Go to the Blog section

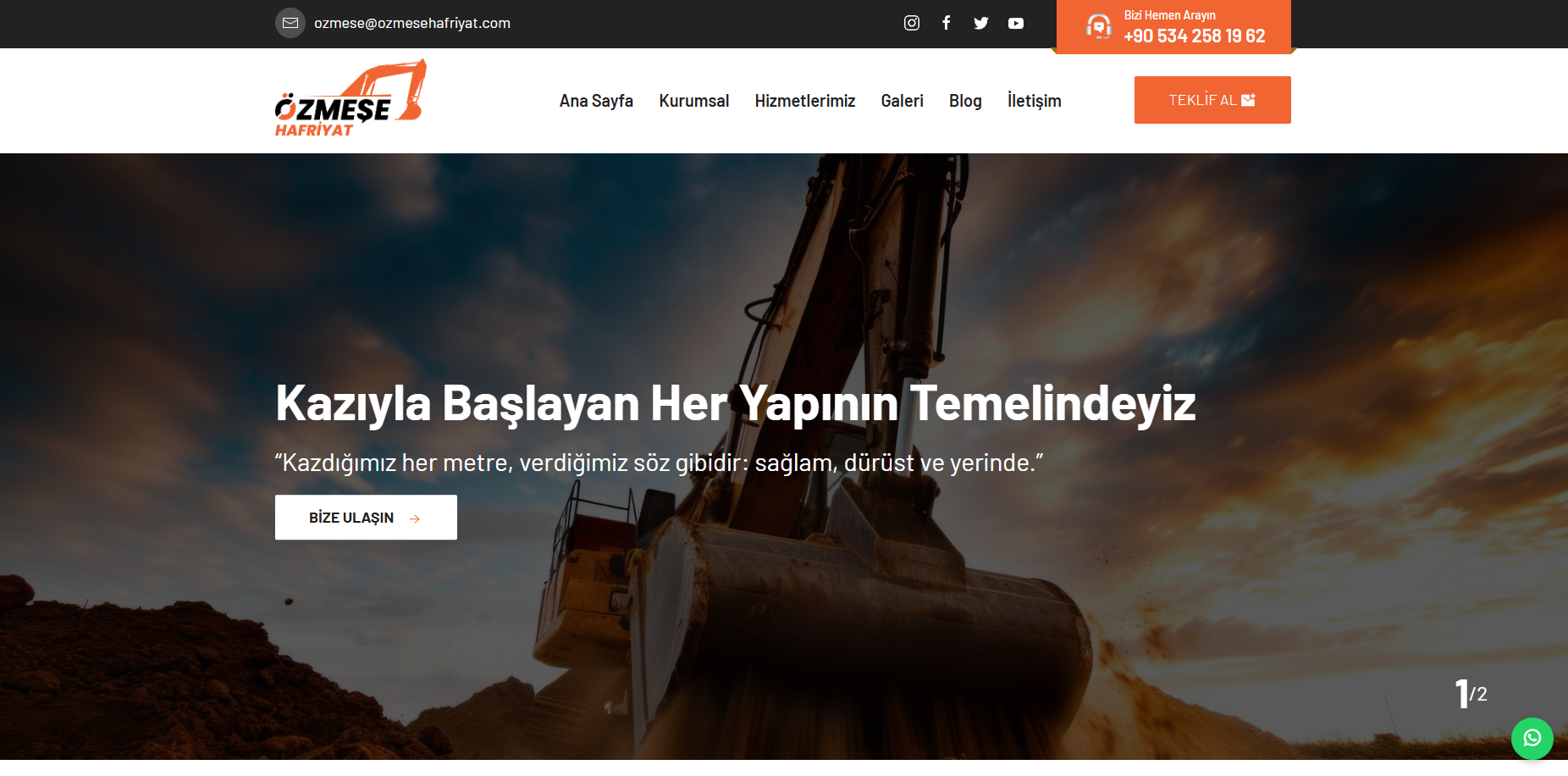(964, 100)
